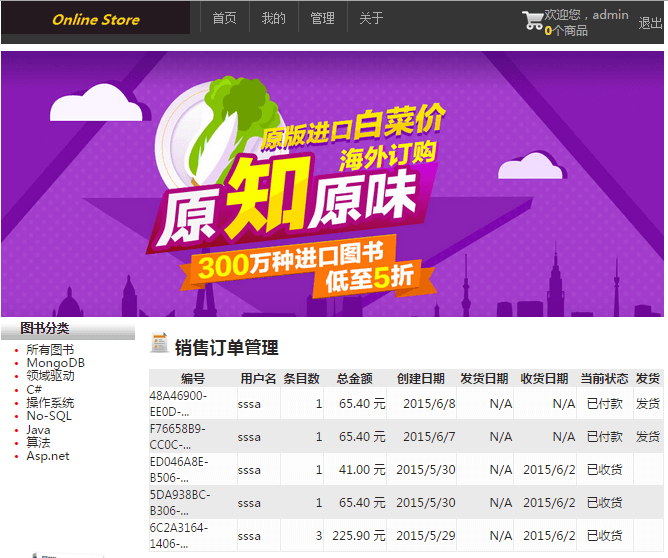Select the 所有图书 category
Screen dimensions: 668x558
pyautogui.click(x=50, y=350)
